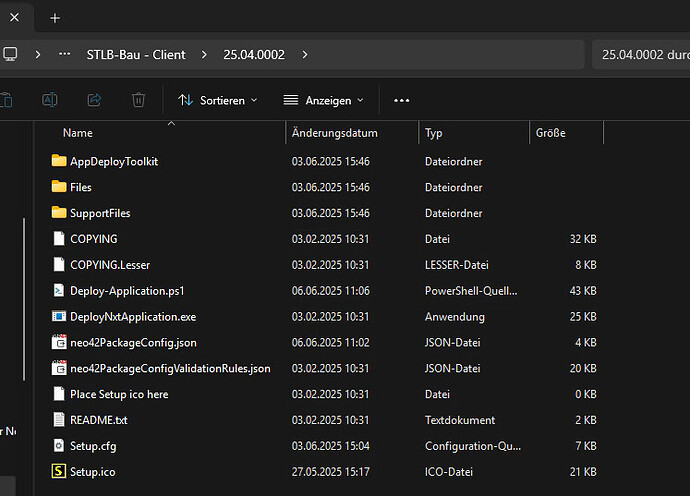Select the file name Setup.ico
Screen dimensions: 690x496
point(93,472)
